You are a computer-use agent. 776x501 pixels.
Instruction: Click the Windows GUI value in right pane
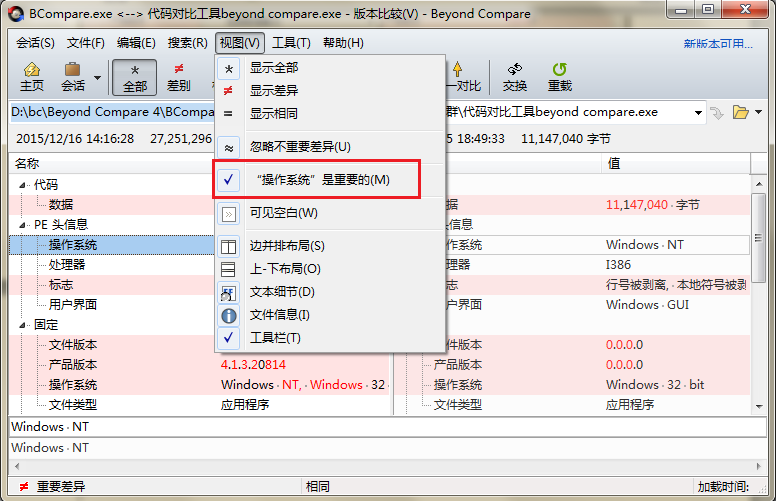tap(647, 305)
